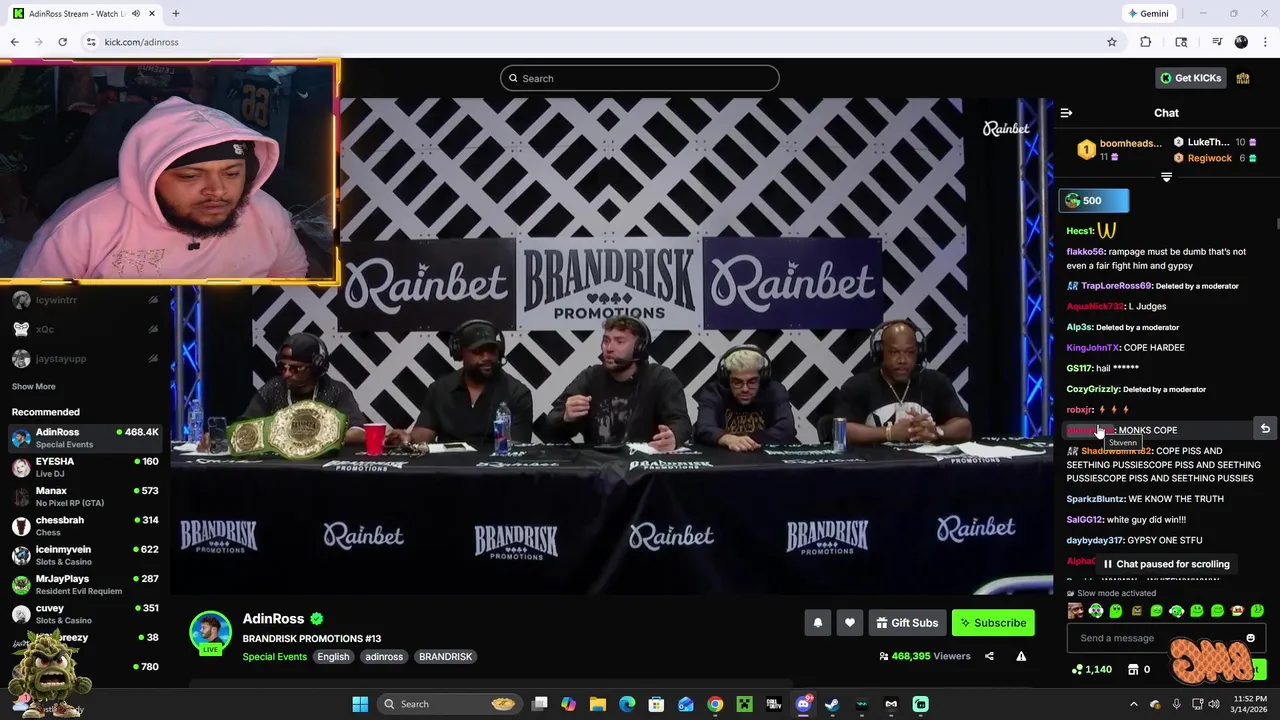Click the green Subscribe button

[993, 623]
